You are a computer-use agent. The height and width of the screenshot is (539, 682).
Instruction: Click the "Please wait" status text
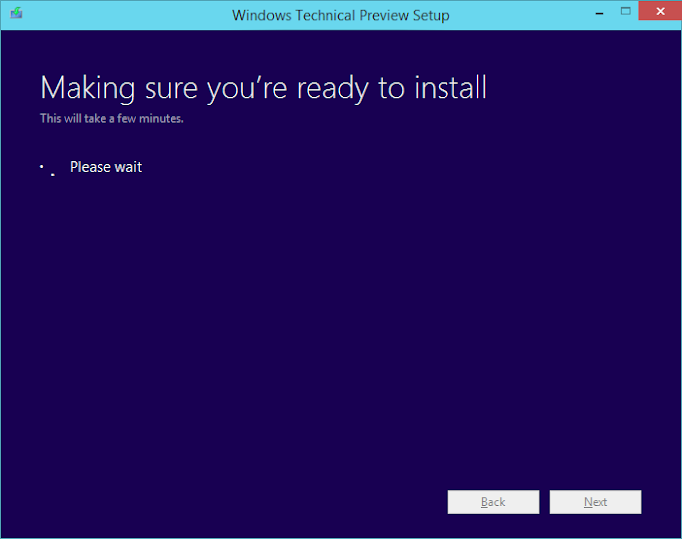pyautogui.click(x=106, y=167)
